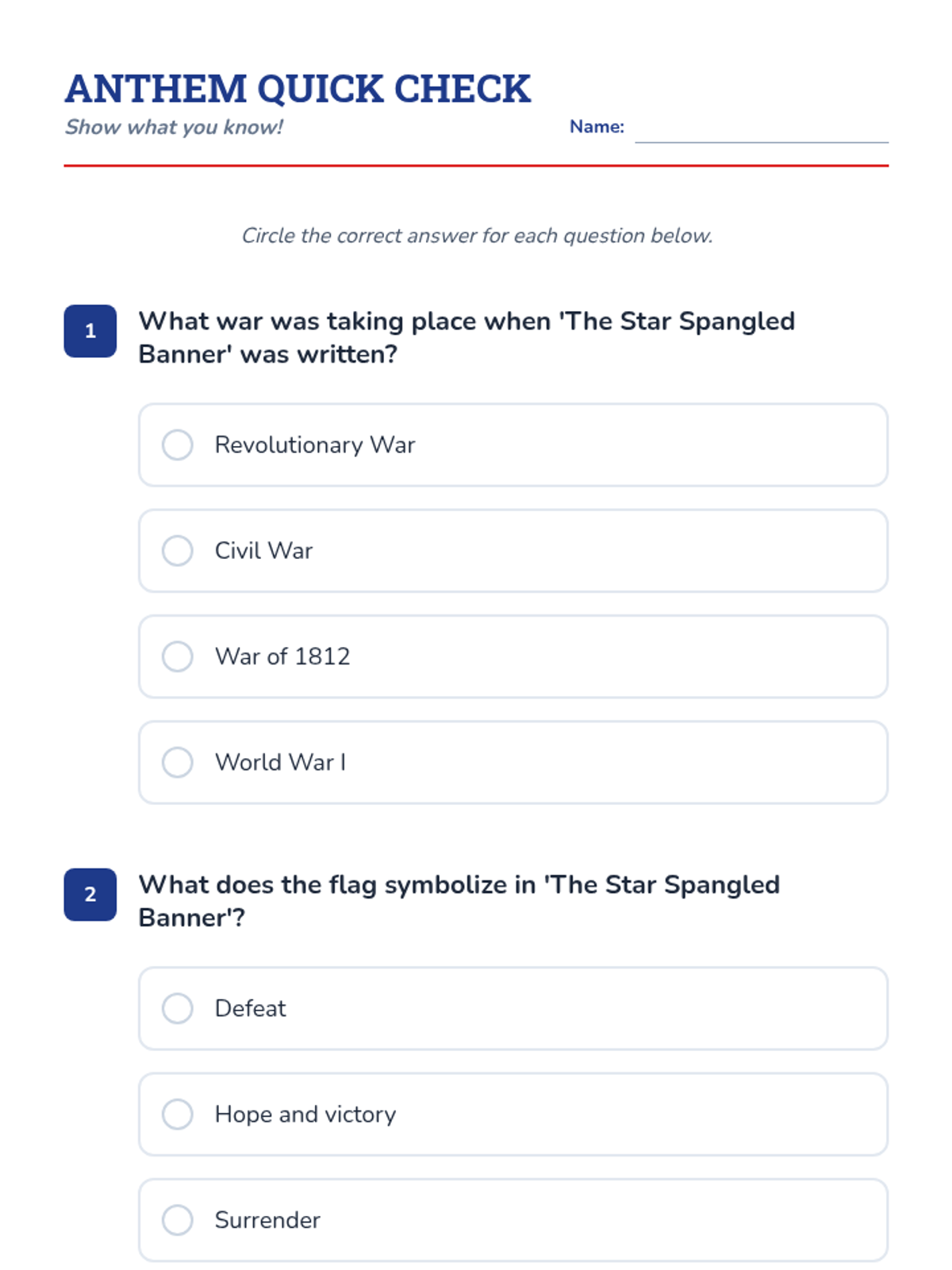Select the Defeat radio circle
The width and height of the screenshot is (952, 1270).
(178, 1008)
